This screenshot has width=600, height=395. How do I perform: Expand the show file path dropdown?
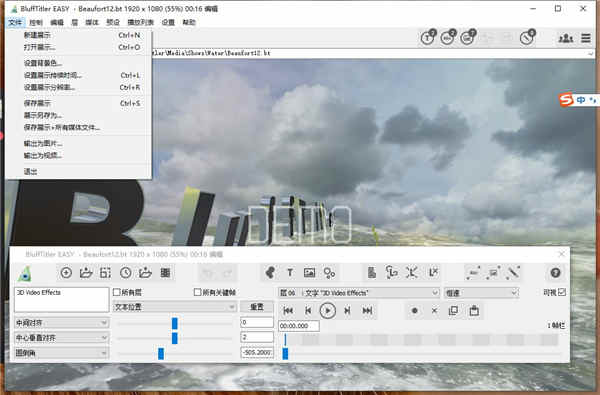[x=591, y=53]
